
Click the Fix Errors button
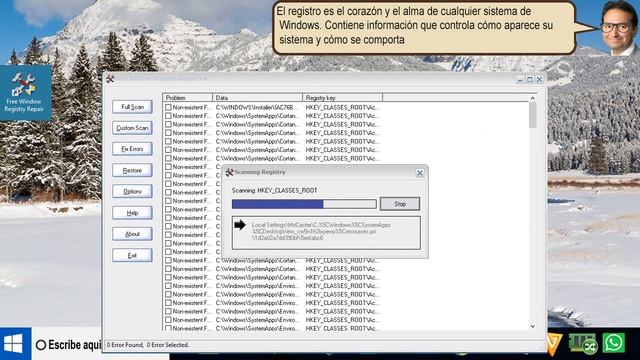pyautogui.click(x=132, y=149)
